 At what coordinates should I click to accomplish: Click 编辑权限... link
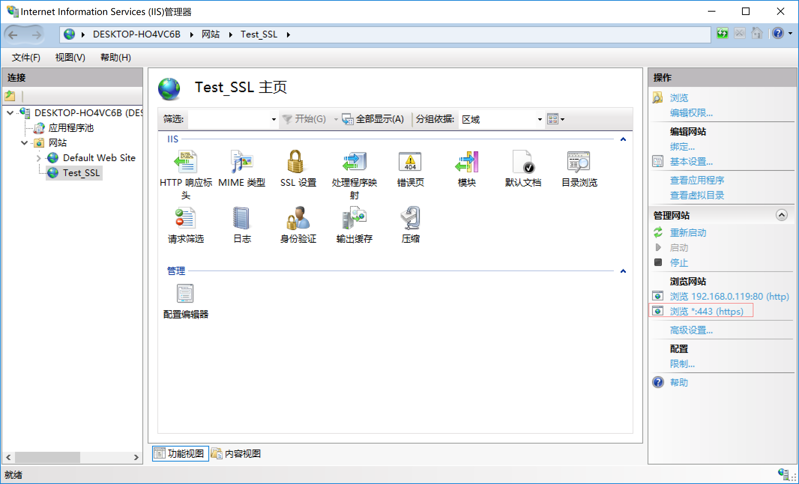tap(691, 113)
